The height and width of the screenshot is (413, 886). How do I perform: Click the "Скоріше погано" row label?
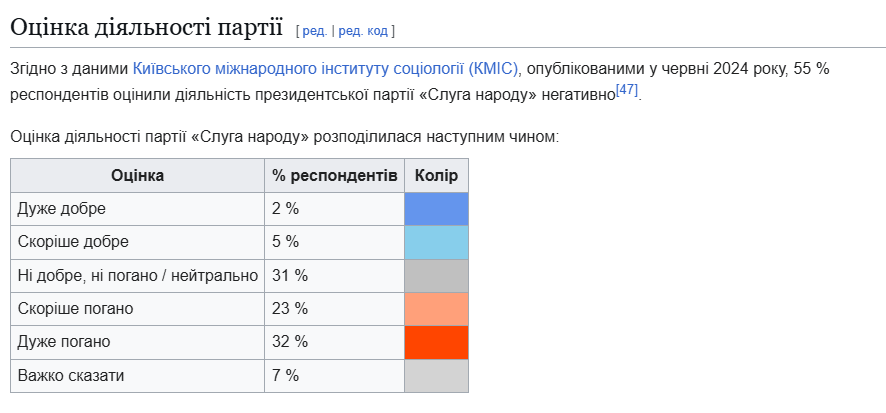[76, 309]
